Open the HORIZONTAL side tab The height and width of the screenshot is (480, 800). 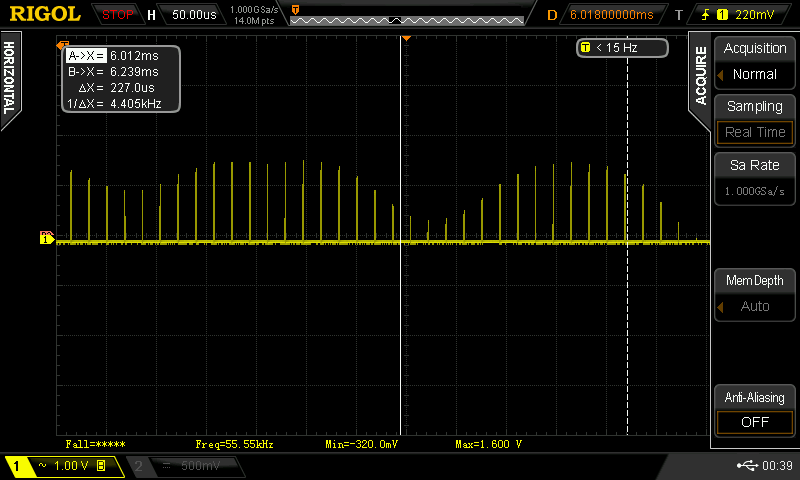click(x=10, y=79)
